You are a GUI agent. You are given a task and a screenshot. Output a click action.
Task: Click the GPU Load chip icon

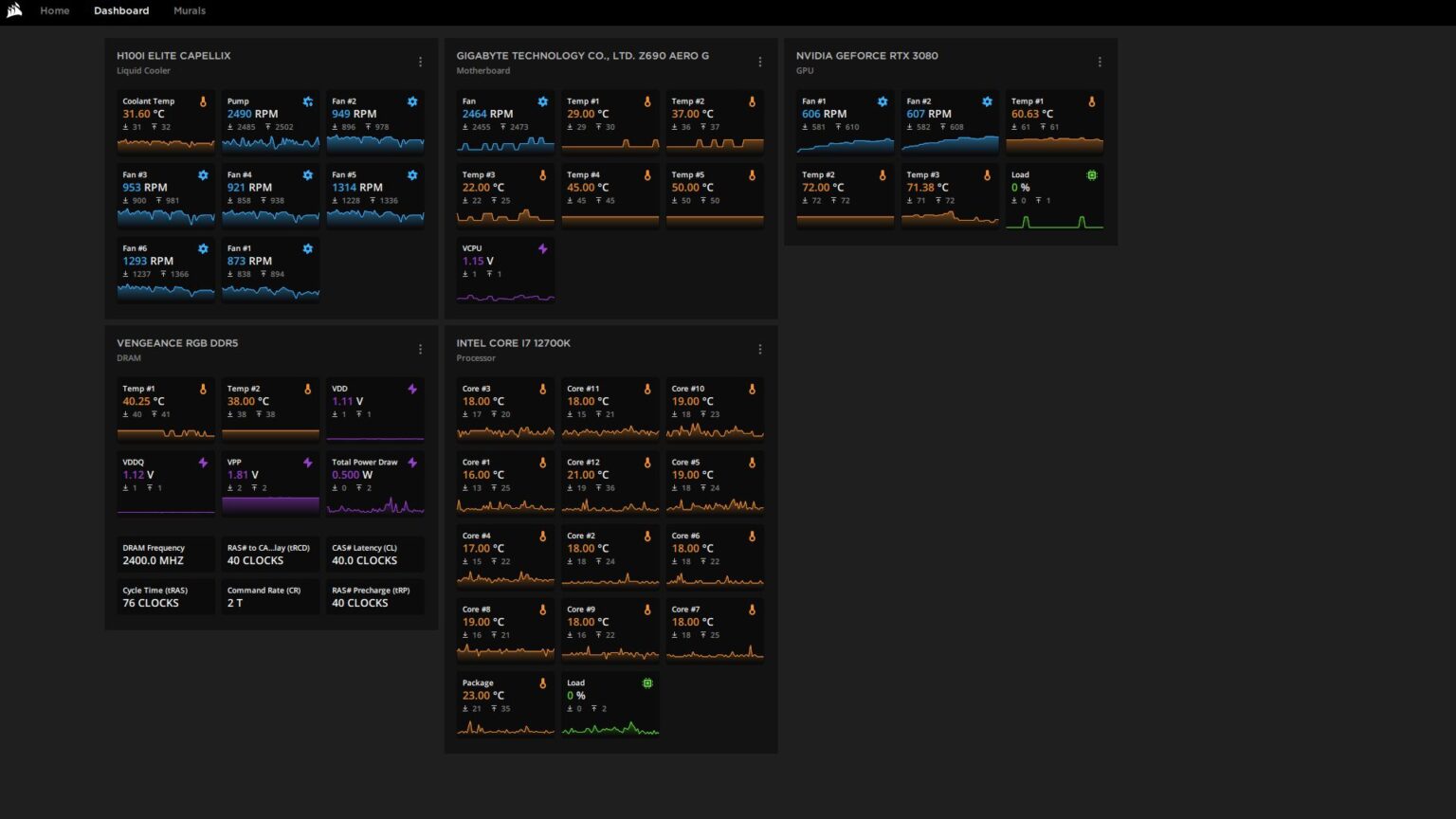1092,175
